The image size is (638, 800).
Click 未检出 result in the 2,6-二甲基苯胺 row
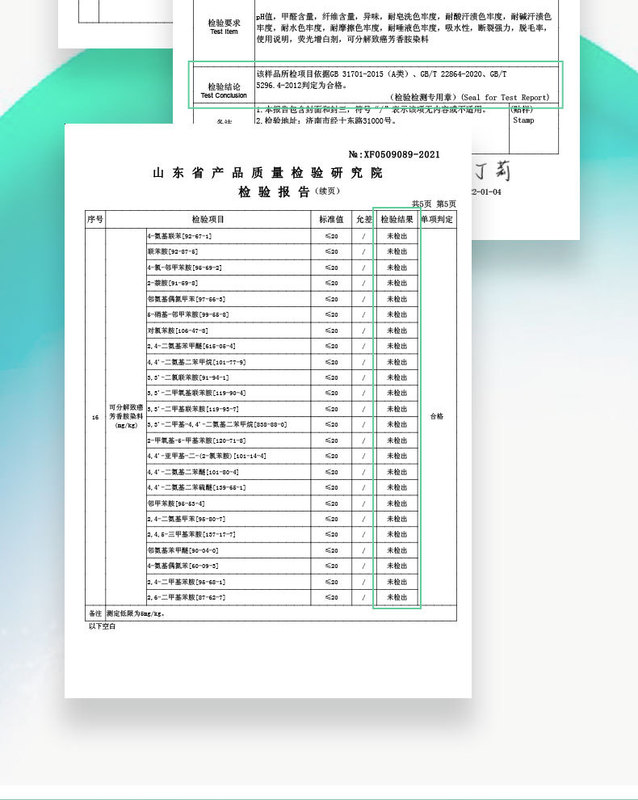point(397,597)
